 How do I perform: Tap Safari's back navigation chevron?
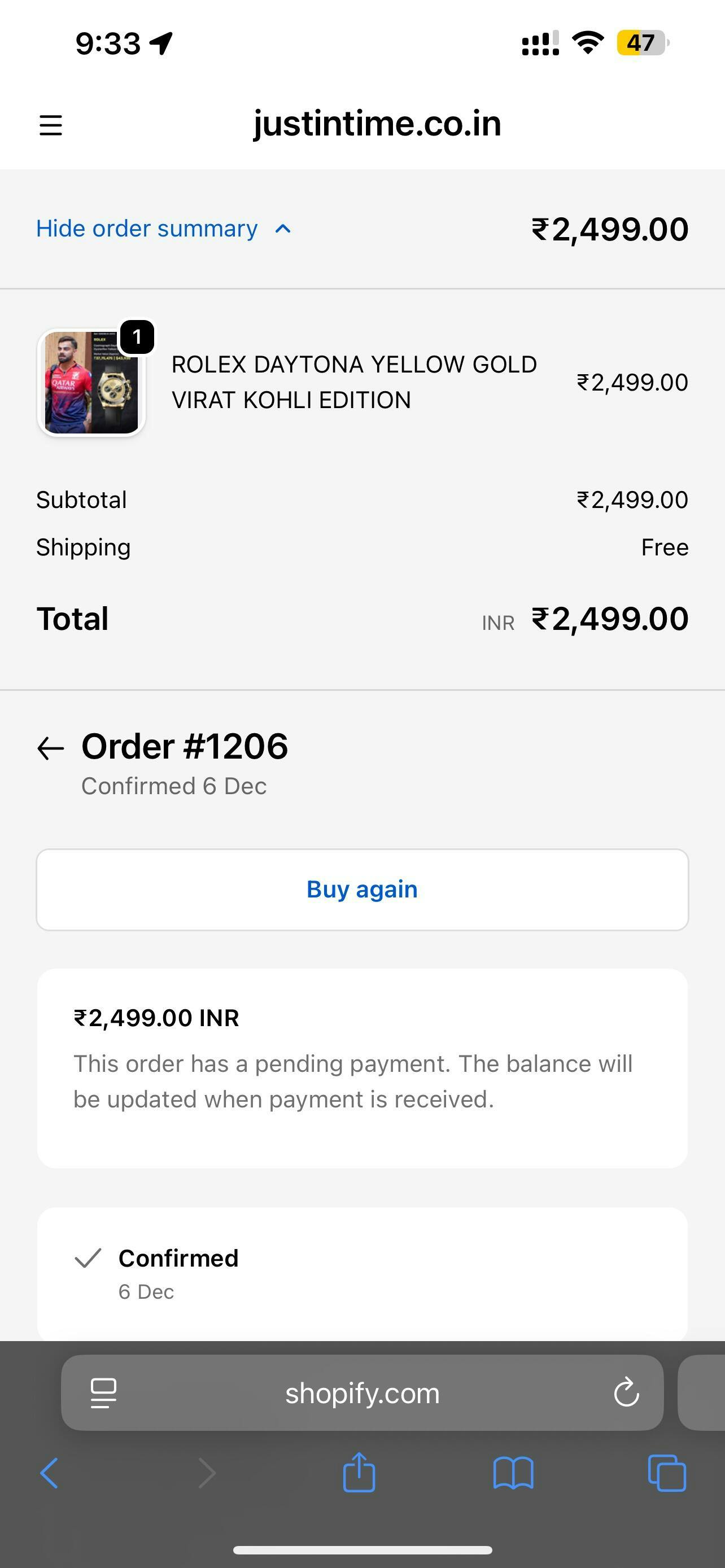(x=49, y=1474)
